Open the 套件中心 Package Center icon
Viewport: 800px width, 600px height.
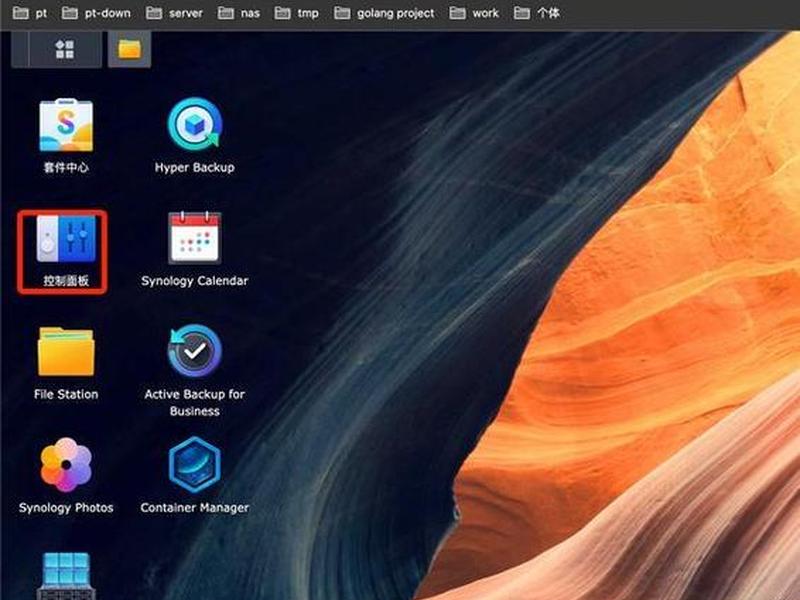66,126
